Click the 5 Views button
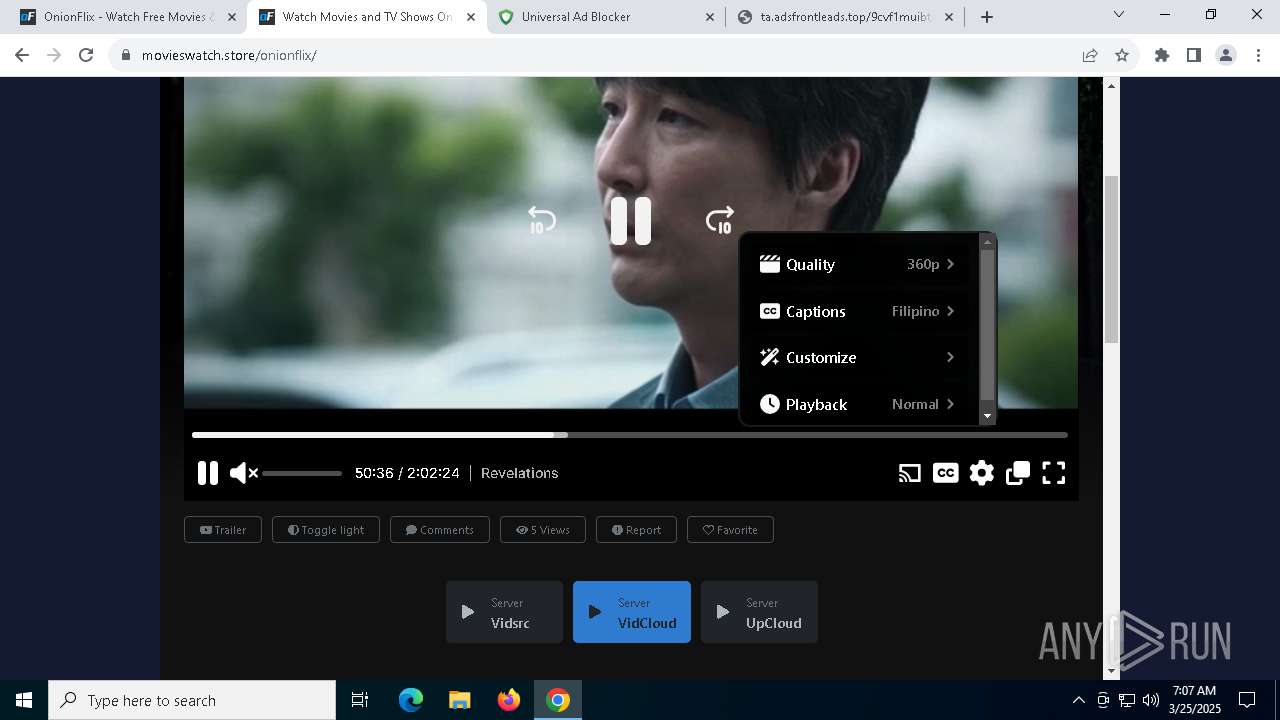Viewport: 1280px width, 720px height. [x=543, y=530]
